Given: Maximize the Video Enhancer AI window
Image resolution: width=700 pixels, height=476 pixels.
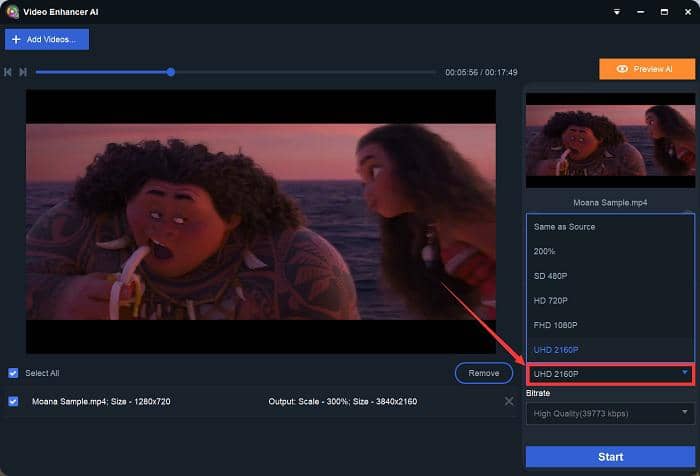Looking at the screenshot, I should (664, 12).
